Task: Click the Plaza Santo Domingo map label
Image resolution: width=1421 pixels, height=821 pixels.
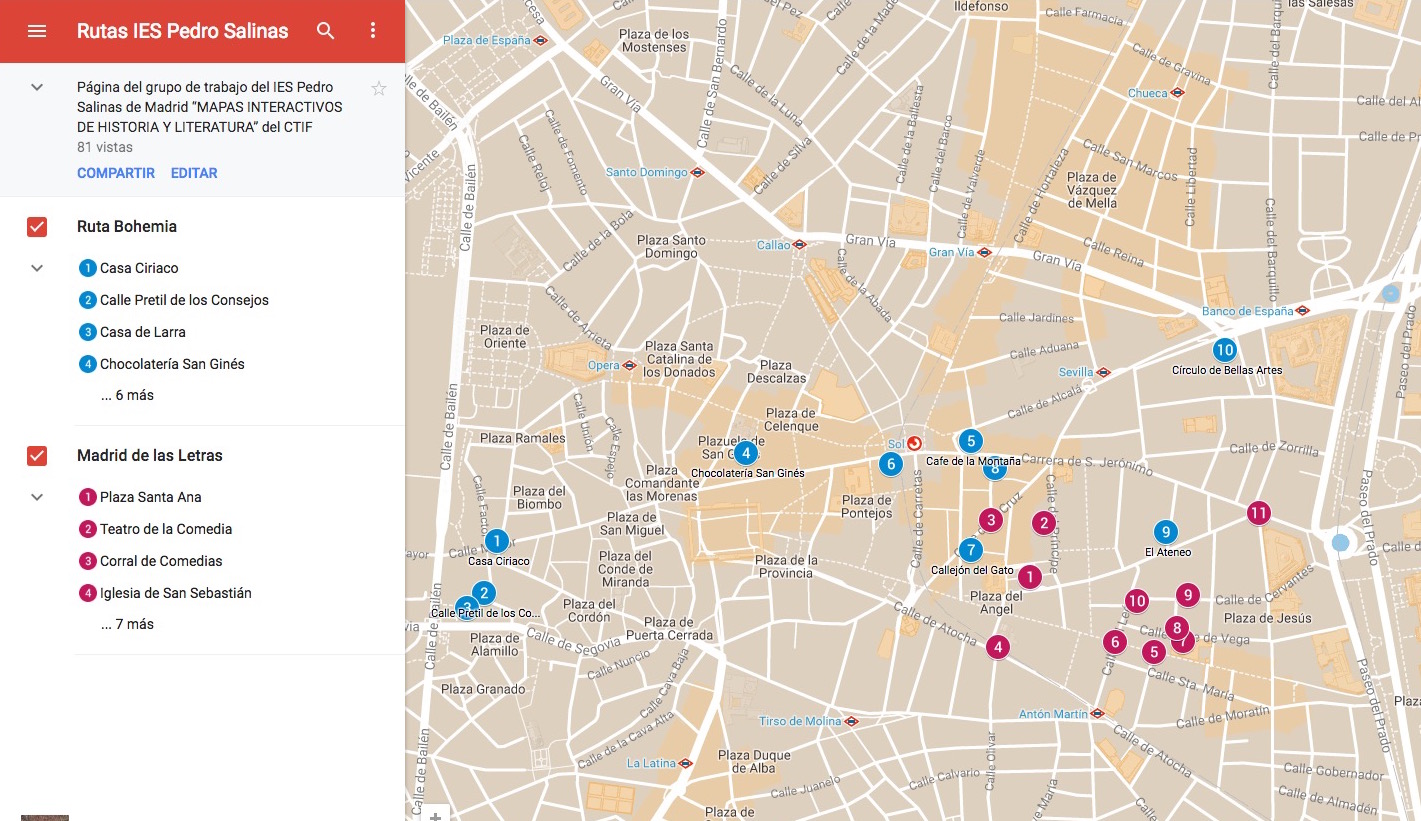Action: click(x=671, y=247)
